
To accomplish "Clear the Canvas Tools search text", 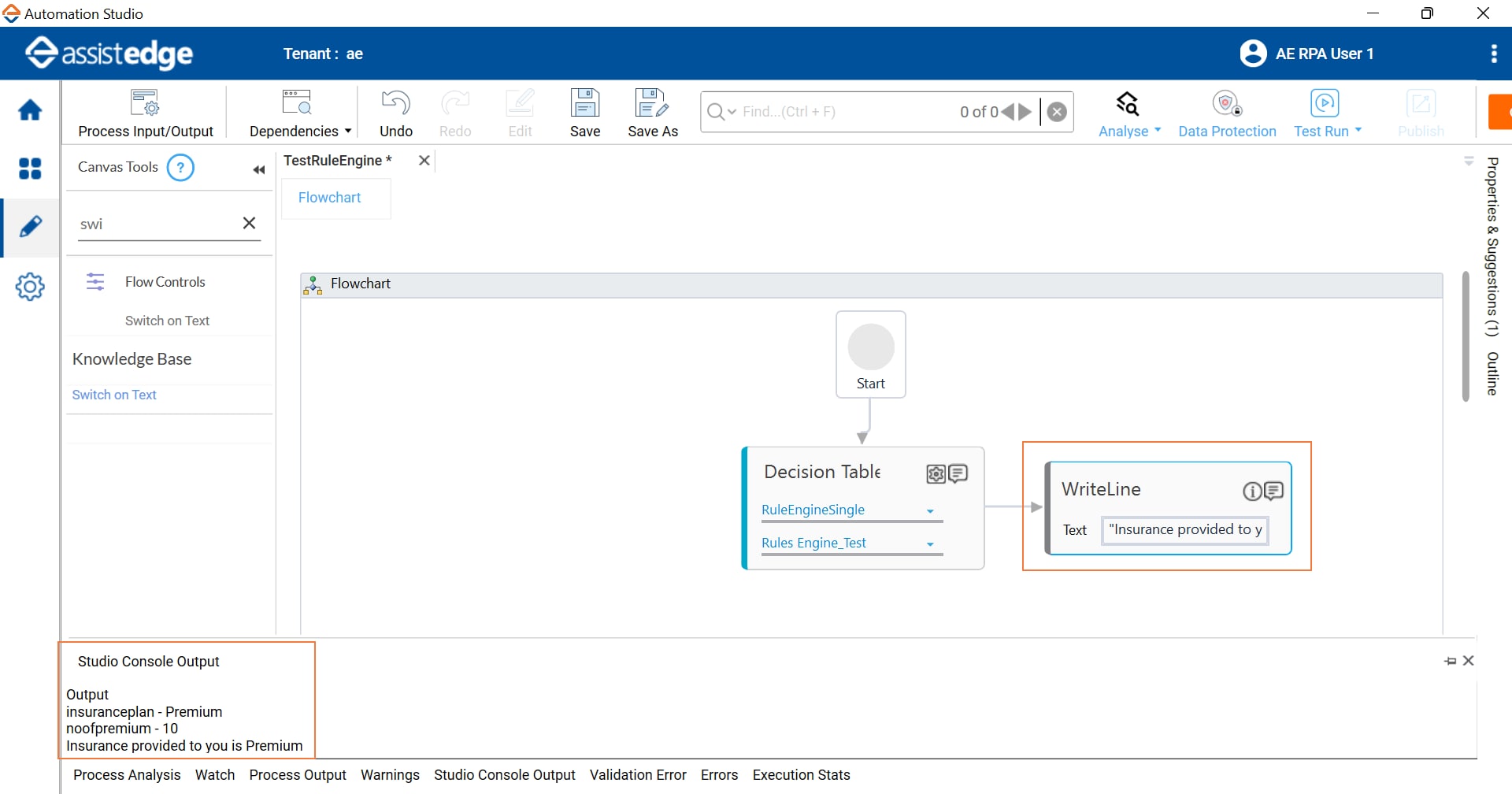I will click(249, 223).
